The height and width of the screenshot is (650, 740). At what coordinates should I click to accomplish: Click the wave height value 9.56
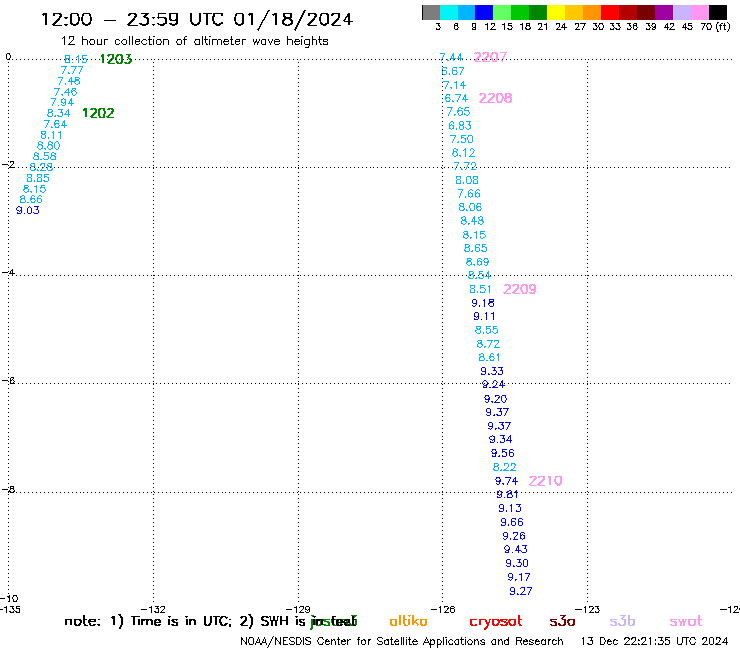click(x=503, y=453)
